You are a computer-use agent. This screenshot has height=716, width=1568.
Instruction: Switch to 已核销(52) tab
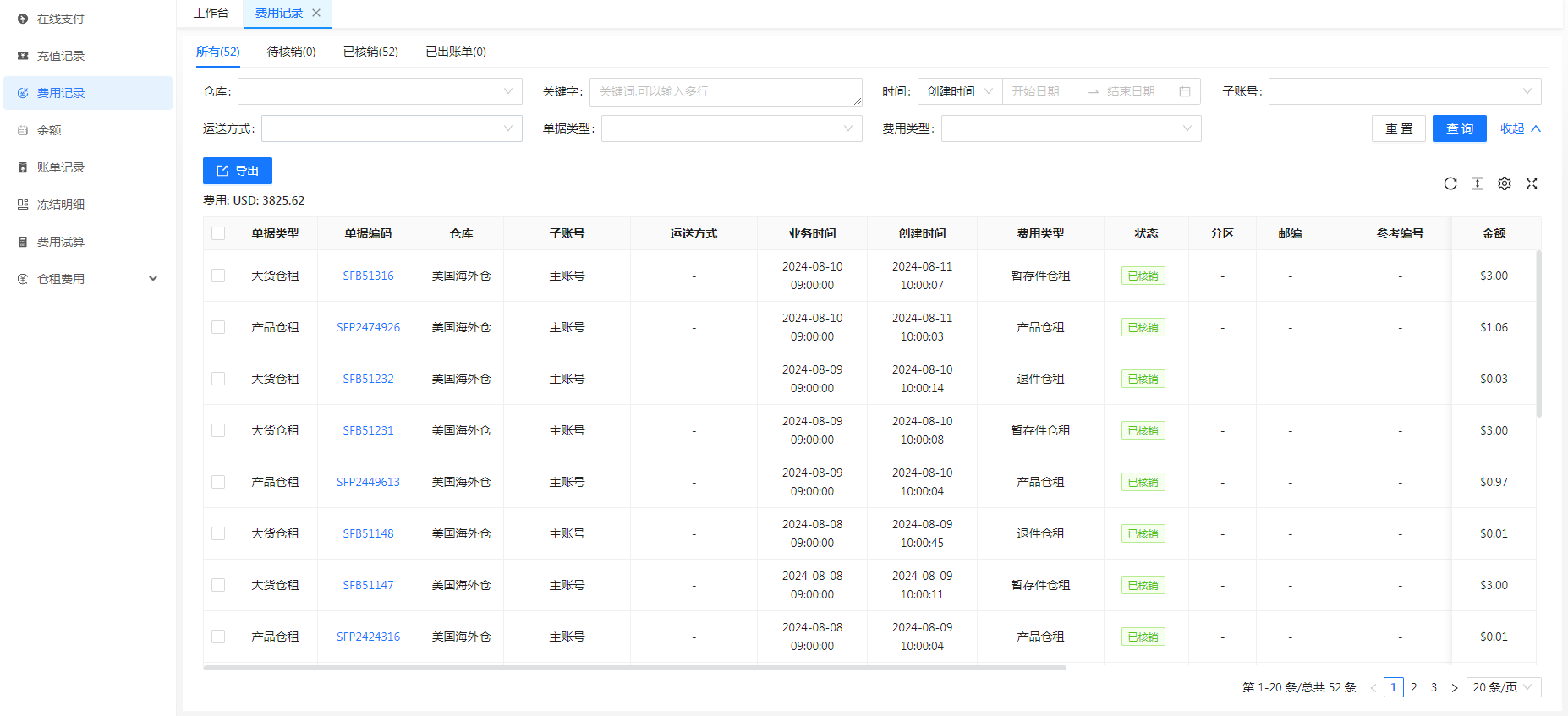tap(370, 52)
